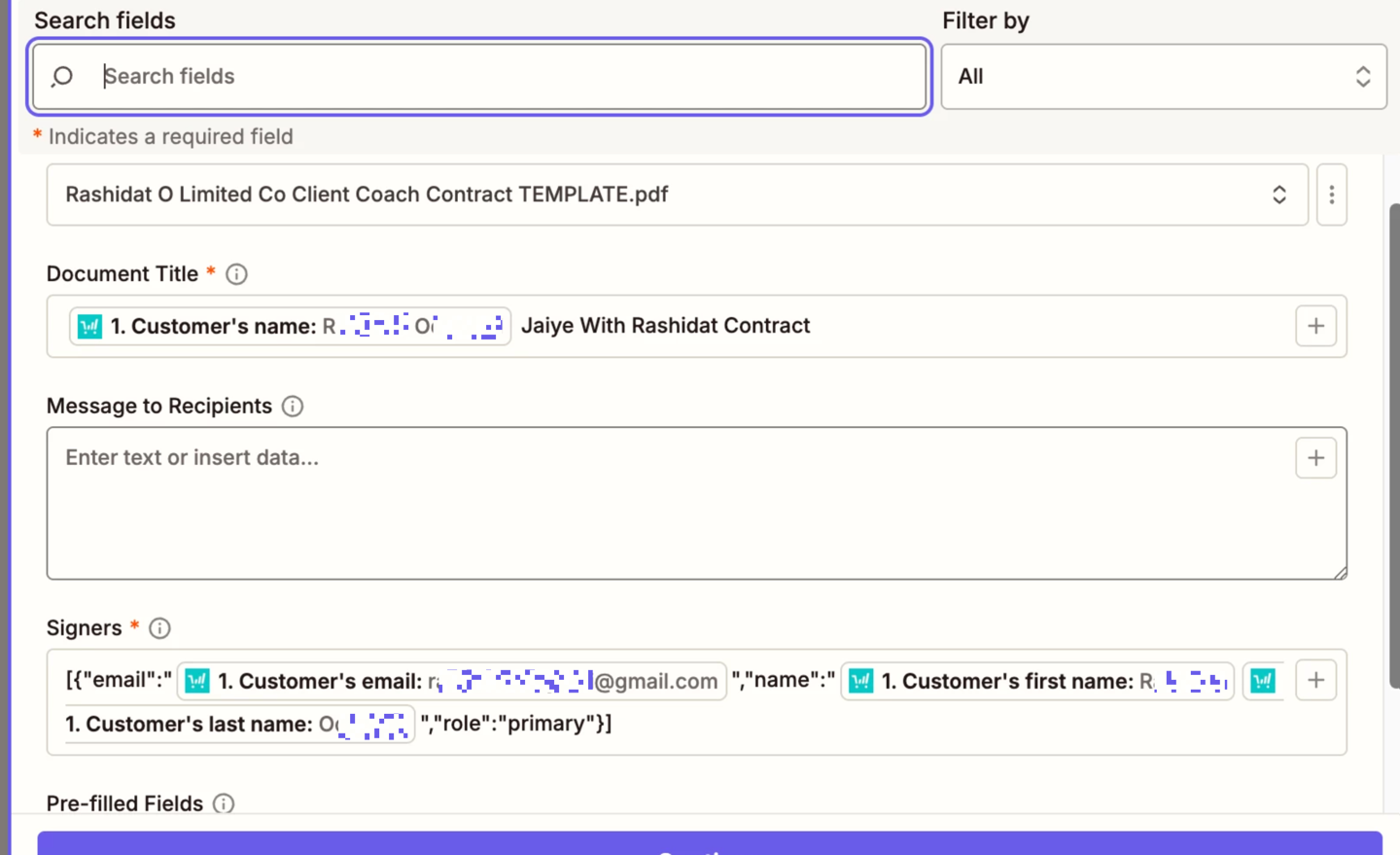
Task: Open the Filter by All dropdown
Action: click(x=1163, y=76)
